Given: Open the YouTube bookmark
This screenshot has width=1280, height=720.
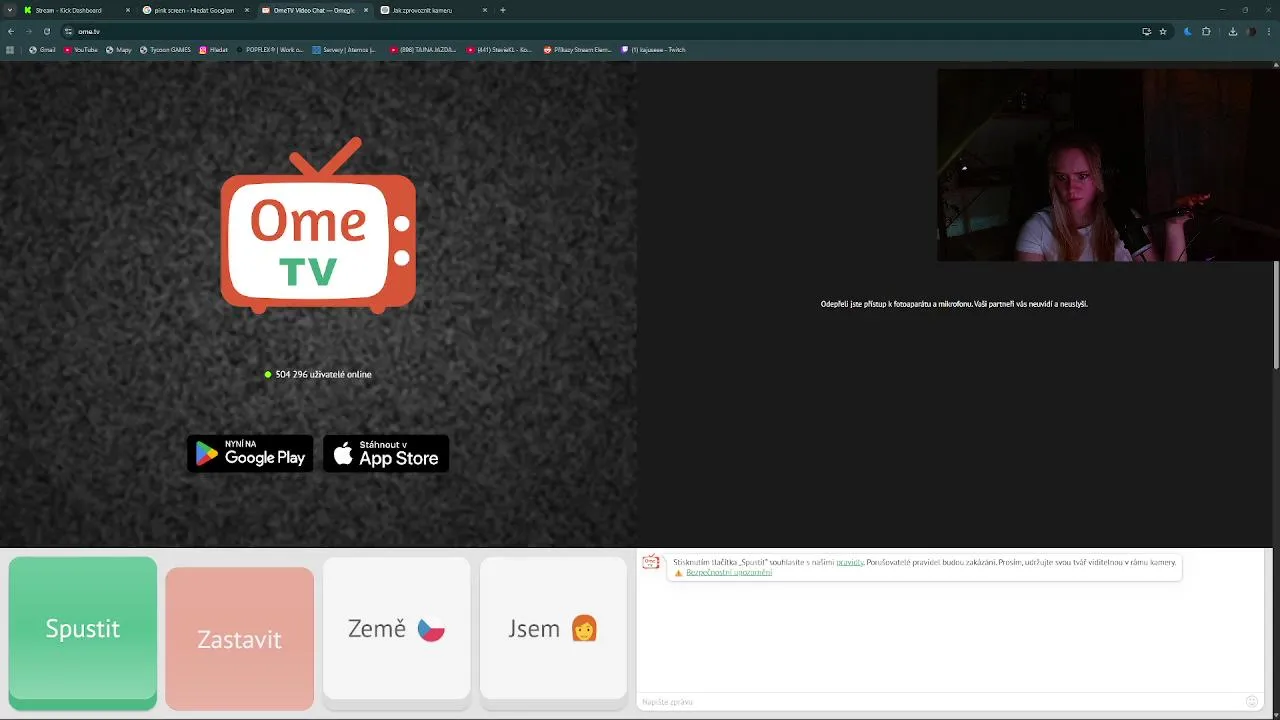Looking at the screenshot, I should pyautogui.click(x=81, y=49).
